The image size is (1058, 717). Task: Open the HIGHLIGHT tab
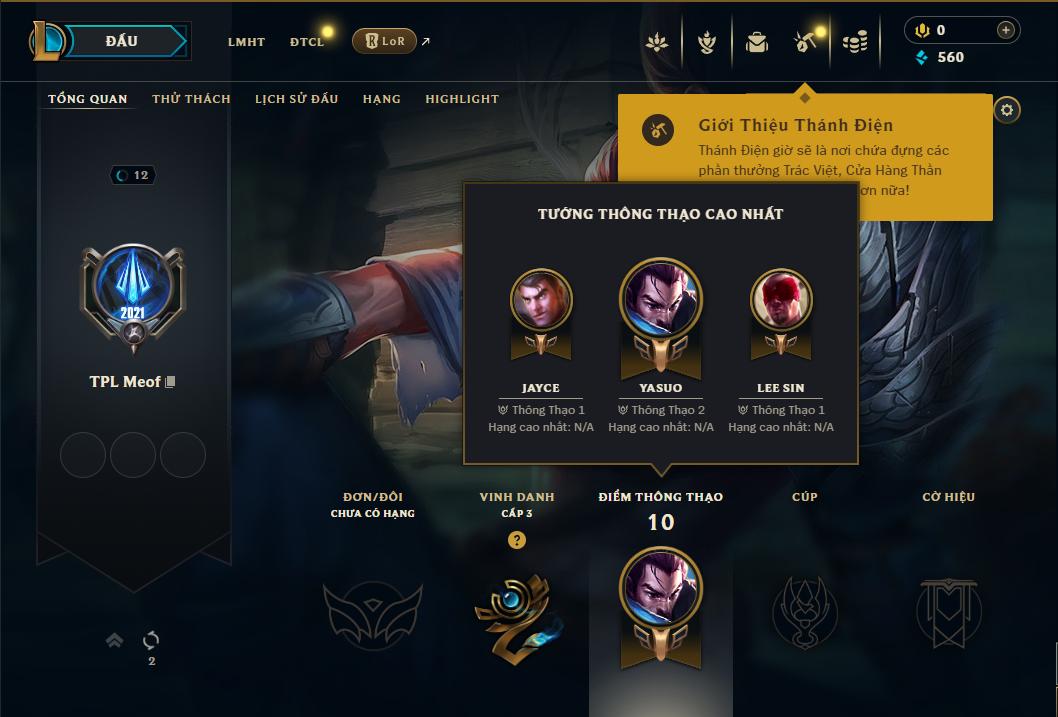[462, 99]
